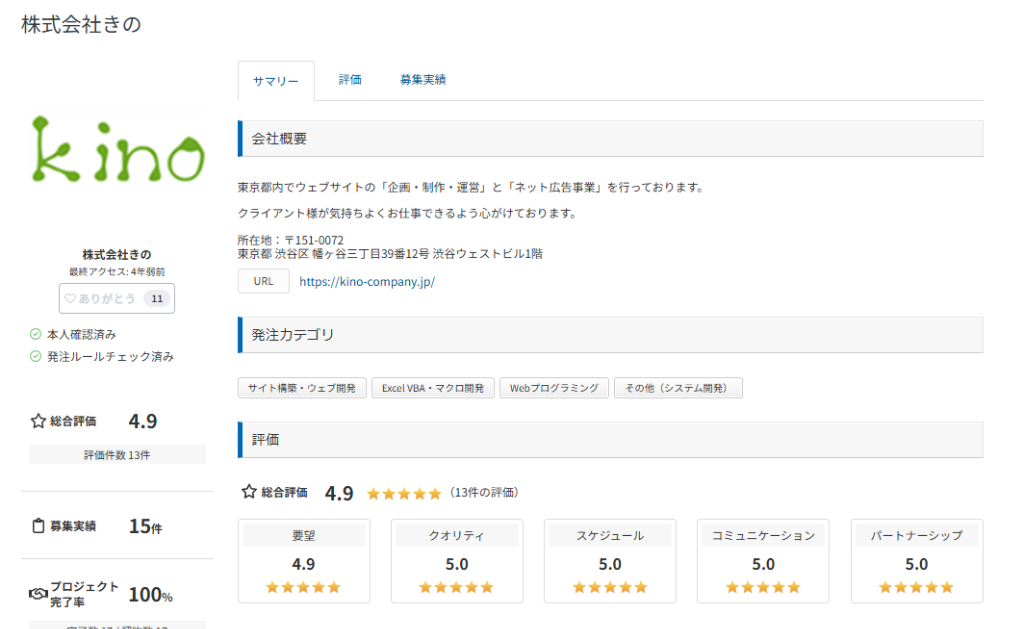This screenshot has height=629, width=1024.
Task: Select the Webプログラミング category tag
Action: [554, 388]
